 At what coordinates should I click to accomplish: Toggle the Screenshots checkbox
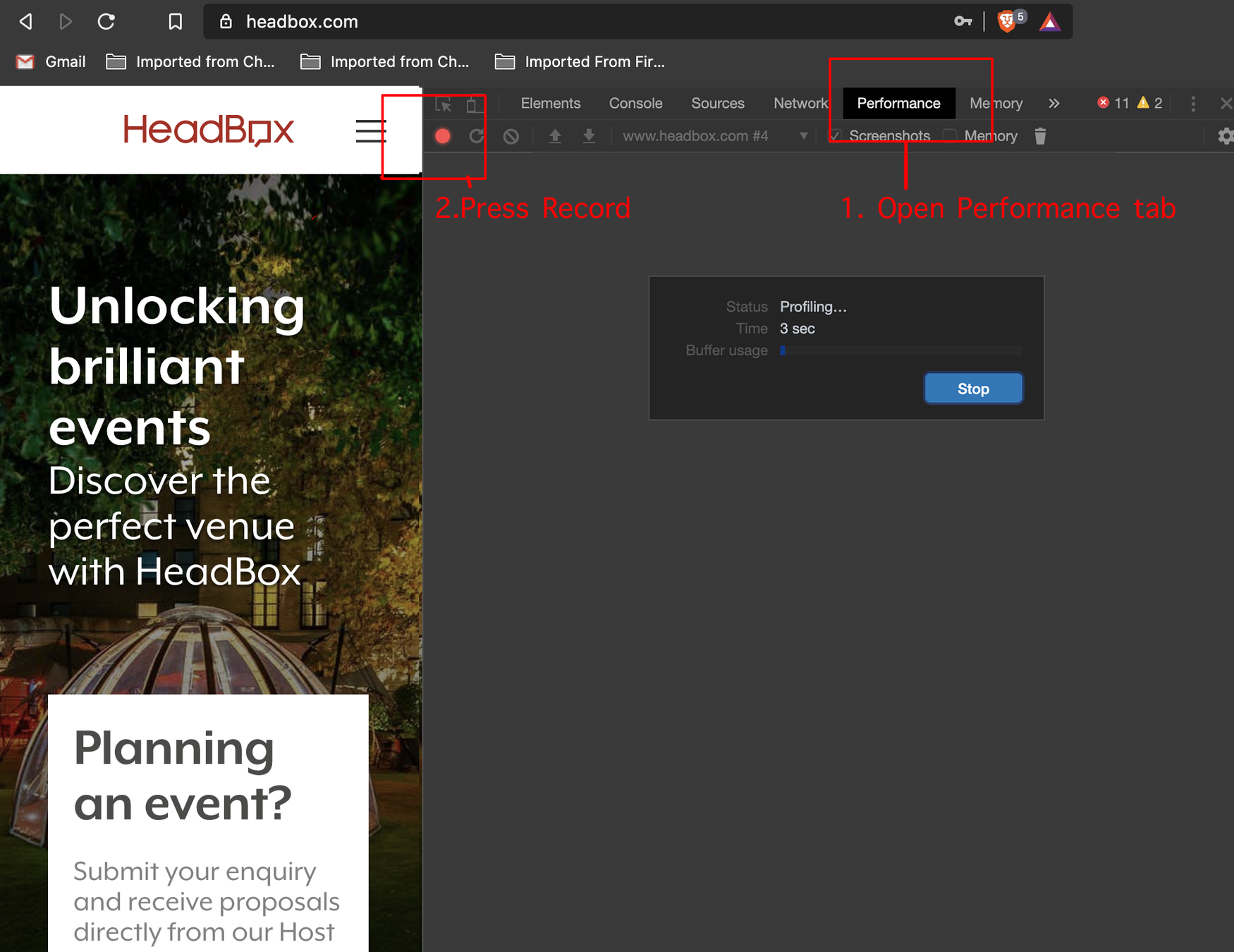coord(836,135)
